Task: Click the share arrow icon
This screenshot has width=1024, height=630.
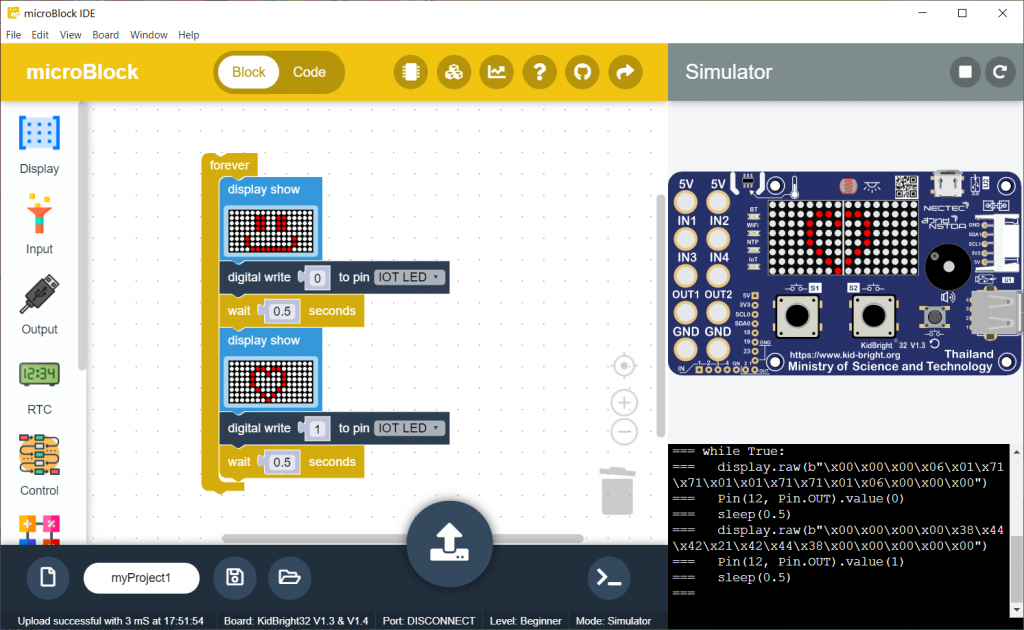Action: tap(626, 72)
